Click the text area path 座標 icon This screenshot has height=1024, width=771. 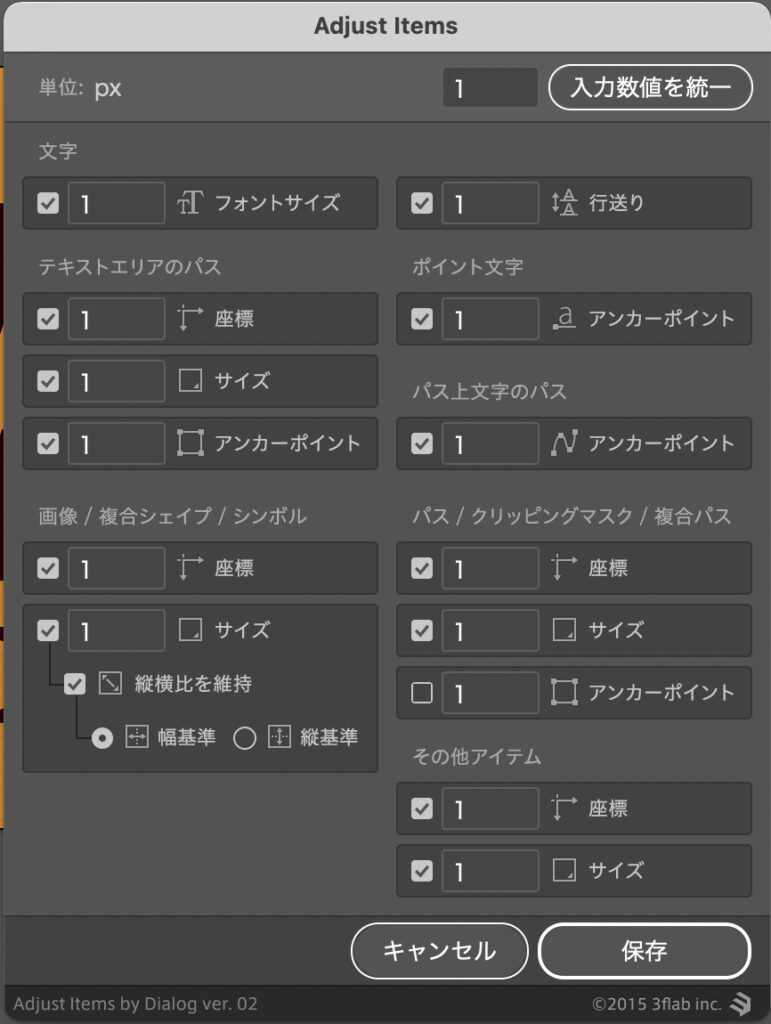click(190, 319)
